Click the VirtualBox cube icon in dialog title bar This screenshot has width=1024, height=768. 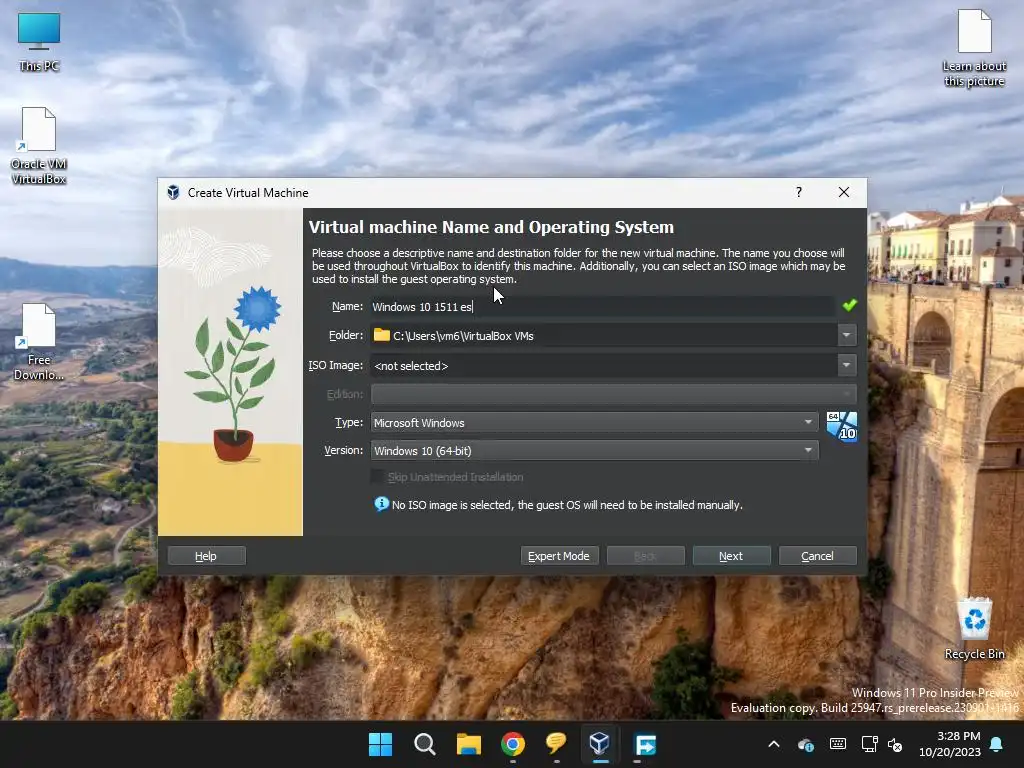pos(173,193)
